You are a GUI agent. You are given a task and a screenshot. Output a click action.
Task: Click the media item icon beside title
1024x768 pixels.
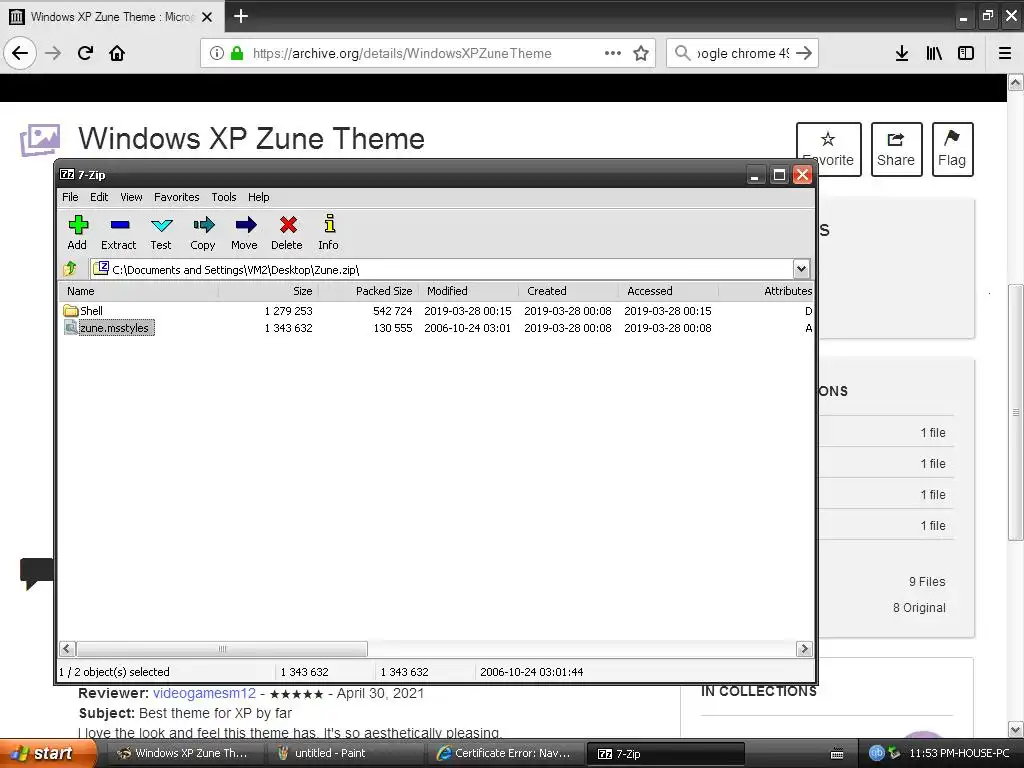(40, 140)
